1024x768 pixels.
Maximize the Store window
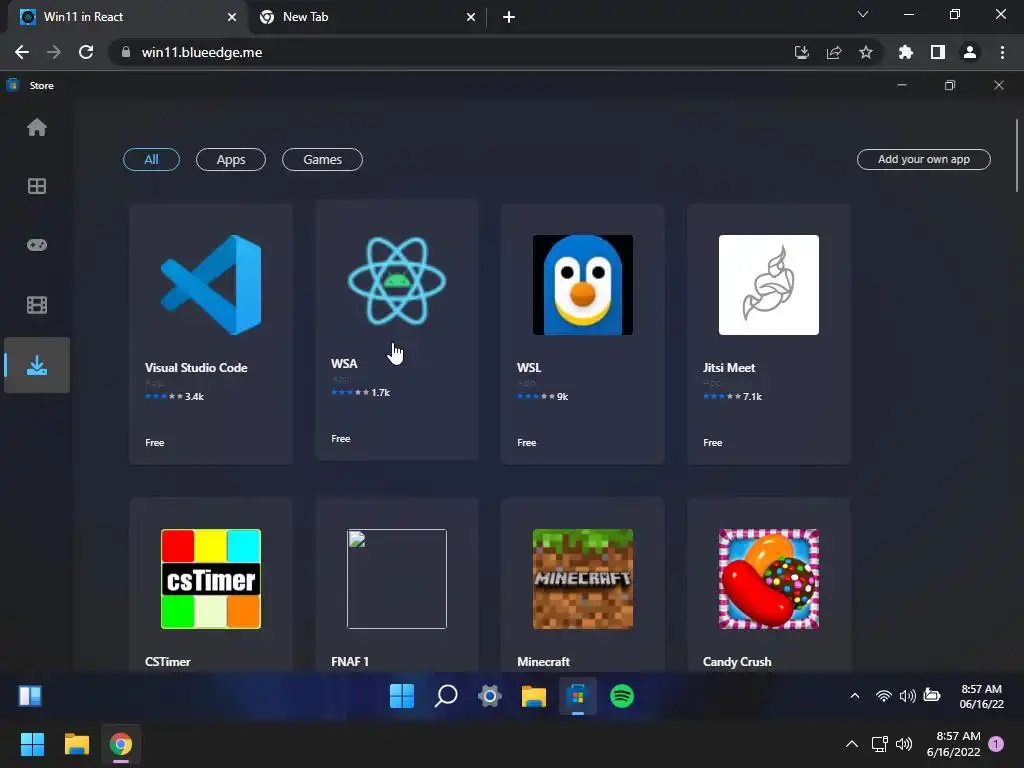click(950, 85)
